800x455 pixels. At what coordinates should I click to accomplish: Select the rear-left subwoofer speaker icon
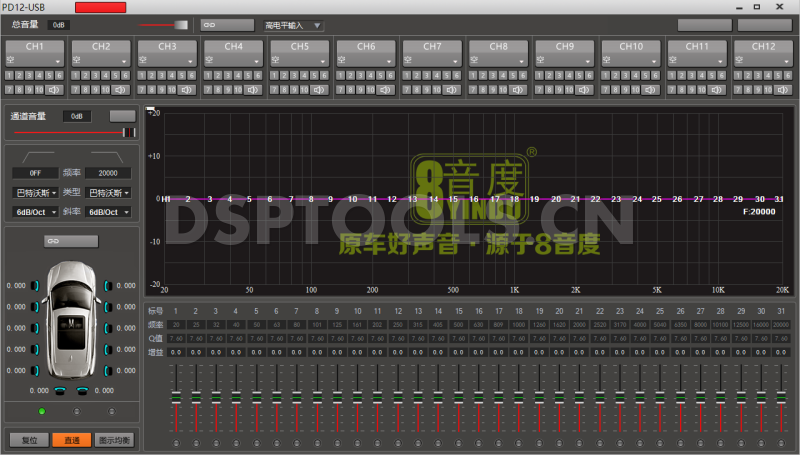pyautogui.click(x=62, y=391)
